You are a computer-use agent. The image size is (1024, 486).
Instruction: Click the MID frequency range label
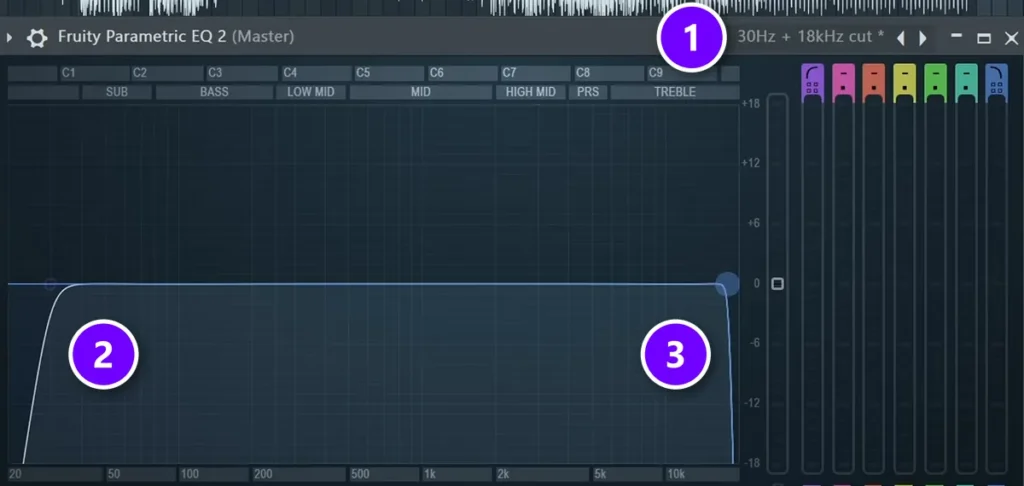421,92
